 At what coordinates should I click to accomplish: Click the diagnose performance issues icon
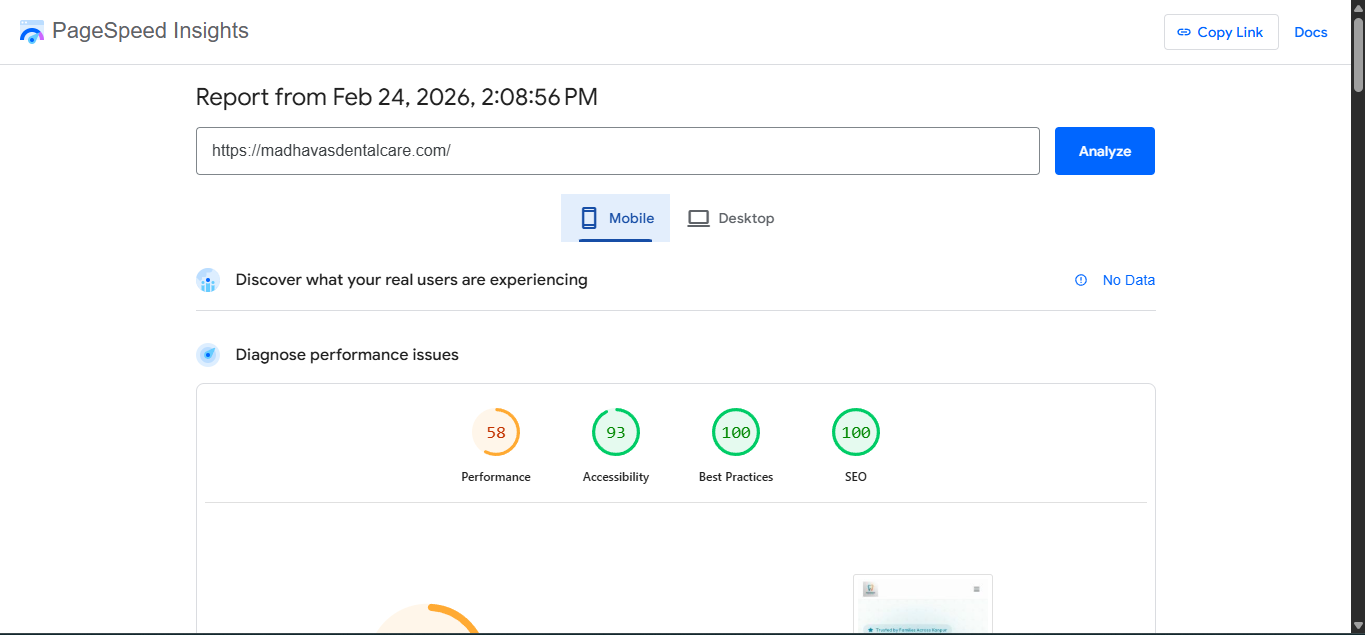pos(208,355)
